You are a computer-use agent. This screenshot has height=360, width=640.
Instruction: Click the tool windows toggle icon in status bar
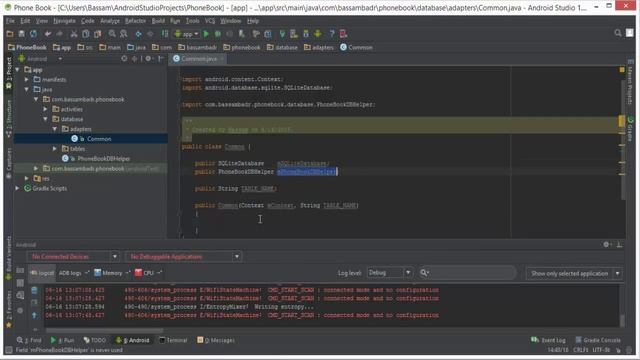[x=8, y=350]
